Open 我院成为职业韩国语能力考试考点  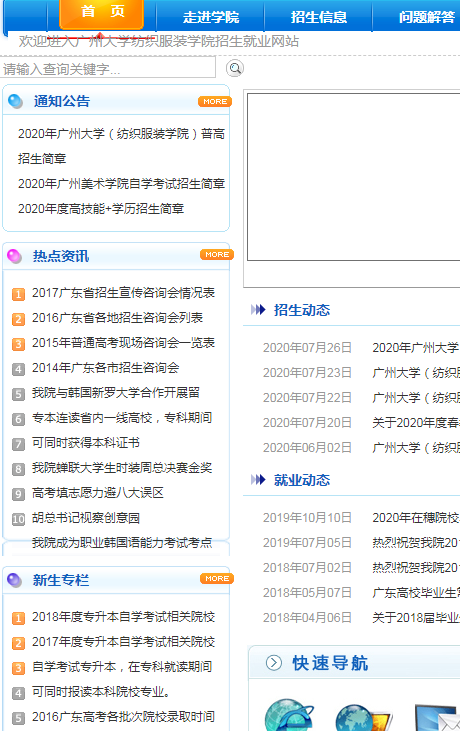tap(122, 543)
